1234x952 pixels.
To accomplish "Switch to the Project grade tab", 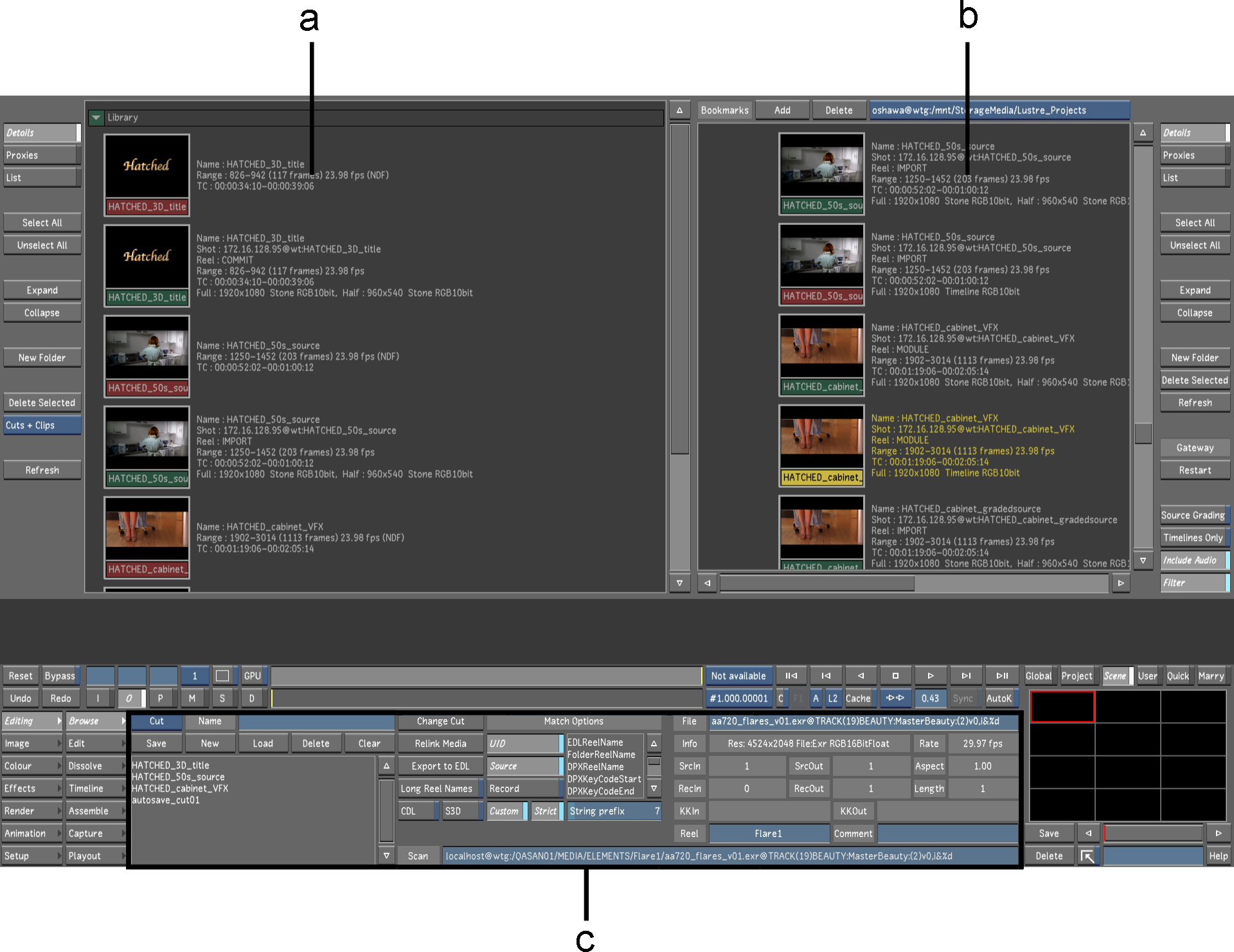I will [x=1077, y=676].
